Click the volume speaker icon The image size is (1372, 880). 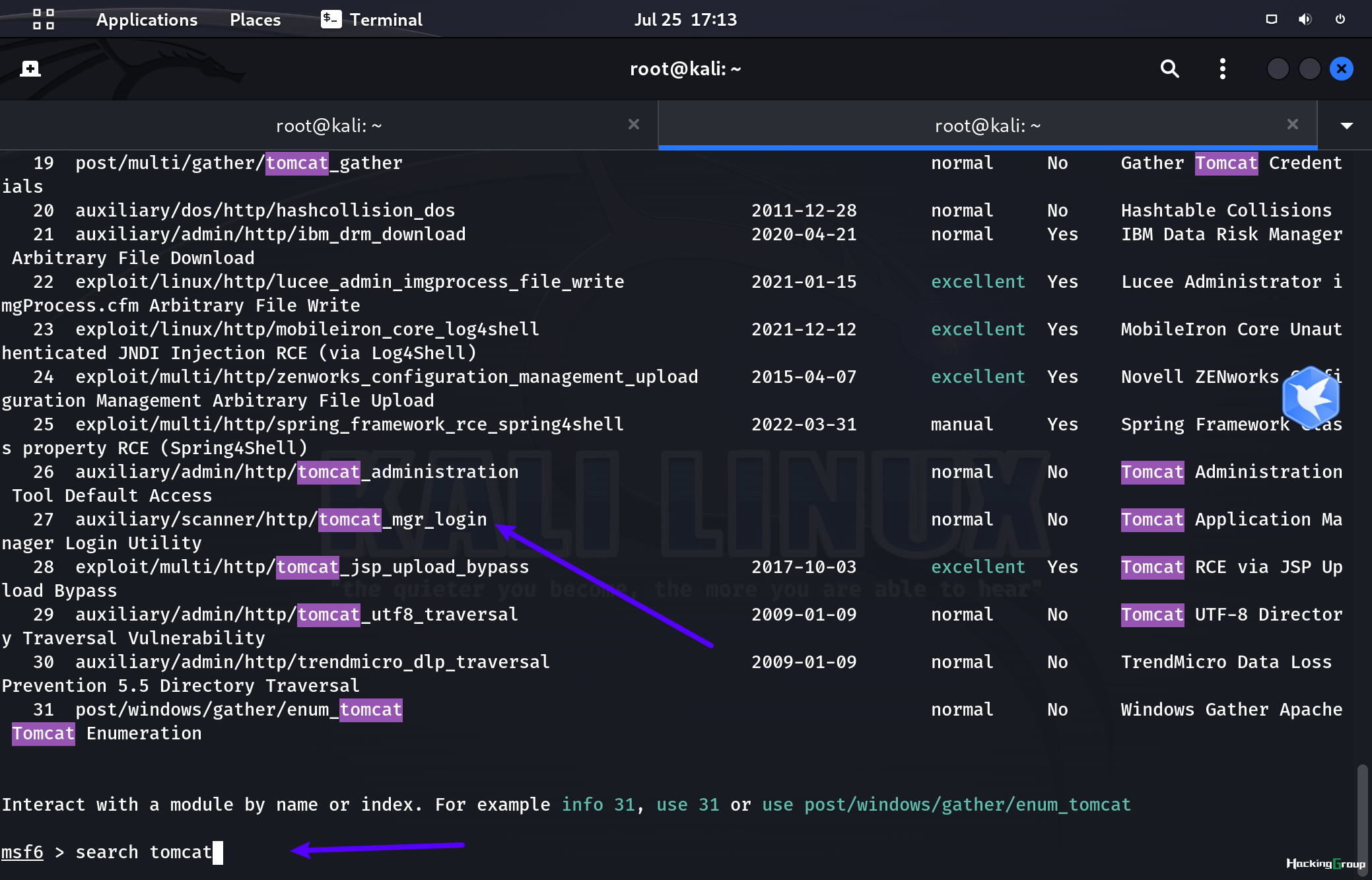(1305, 19)
